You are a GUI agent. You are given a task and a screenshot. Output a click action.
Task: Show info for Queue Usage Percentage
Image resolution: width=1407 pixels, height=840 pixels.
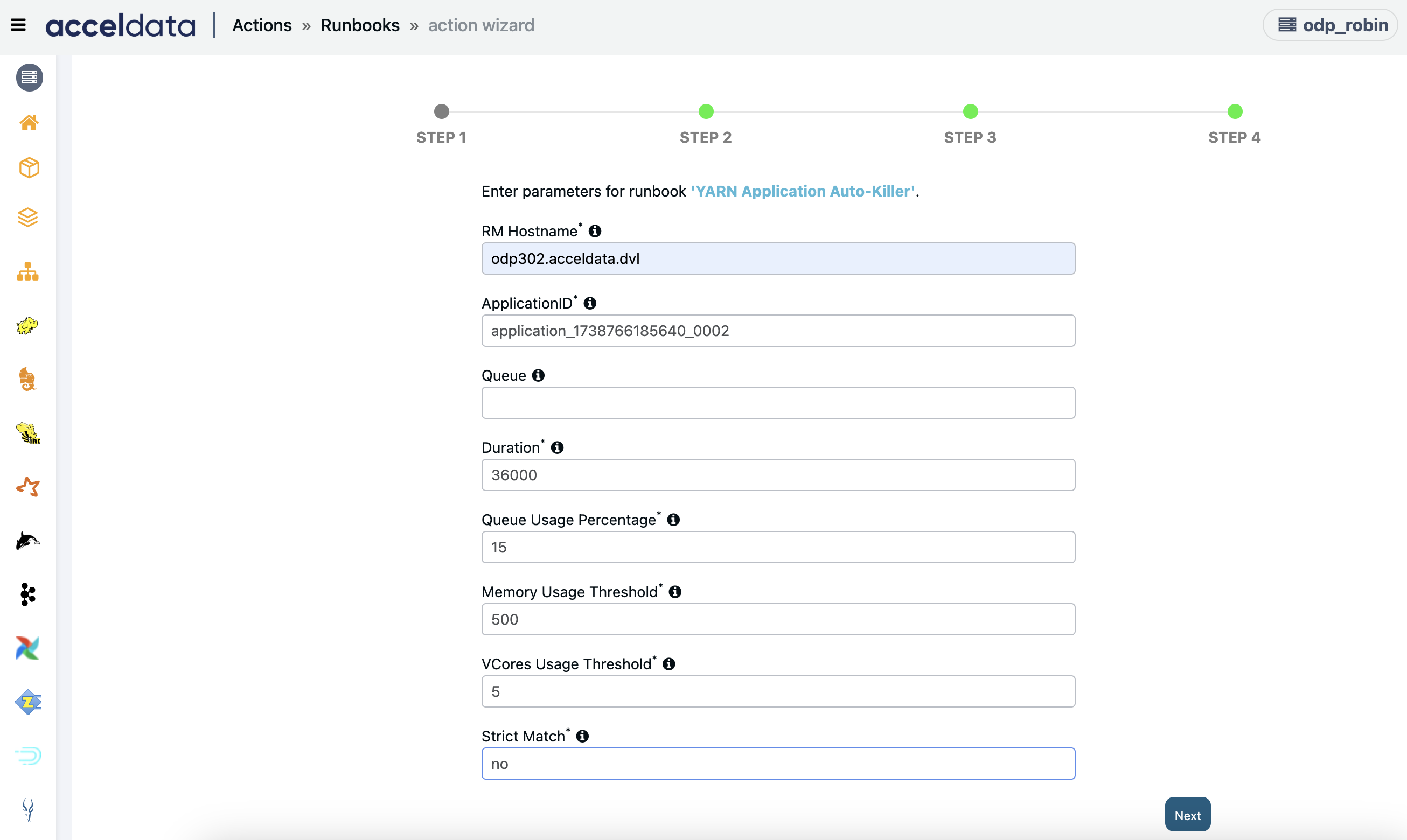(x=673, y=520)
